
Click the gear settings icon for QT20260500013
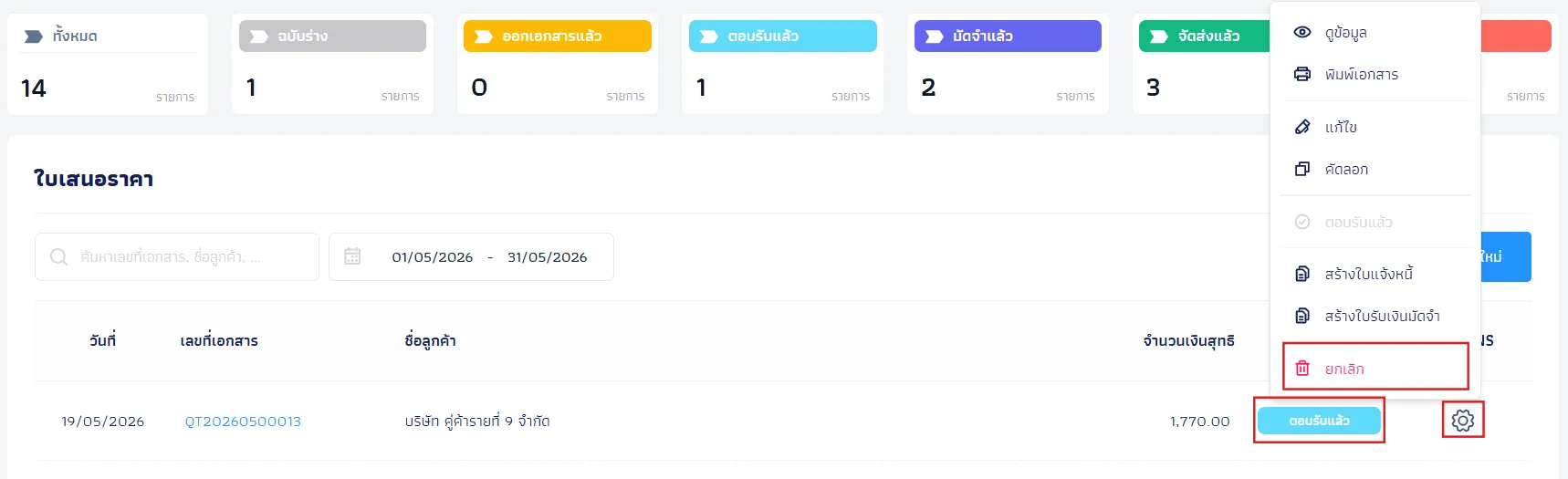[x=1463, y=420]
